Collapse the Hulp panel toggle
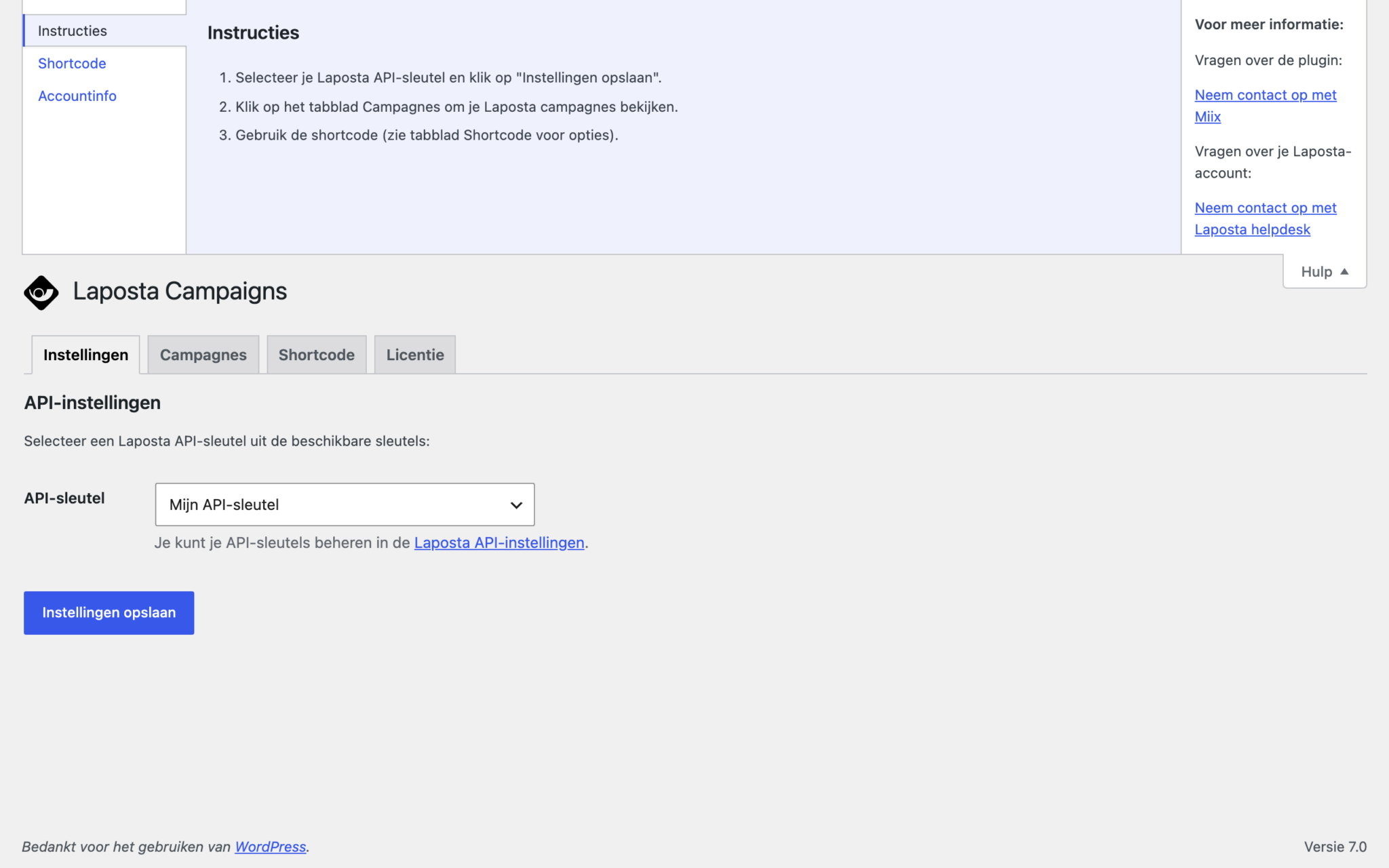The height and width of the screenshot is (868, 1389). (x=1325, y=272)
